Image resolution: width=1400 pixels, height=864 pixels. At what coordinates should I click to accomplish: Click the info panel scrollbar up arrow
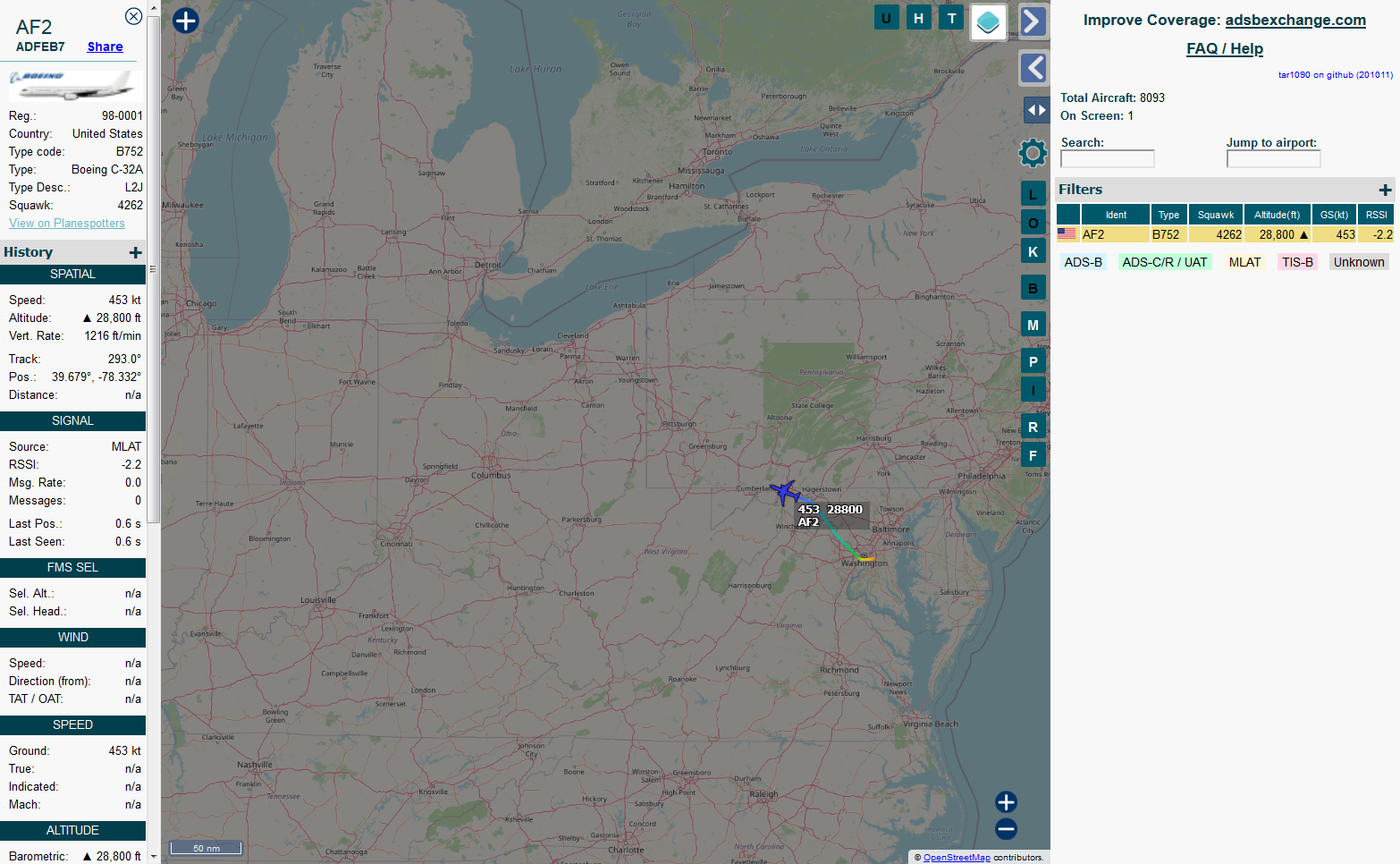click(154, 7)
